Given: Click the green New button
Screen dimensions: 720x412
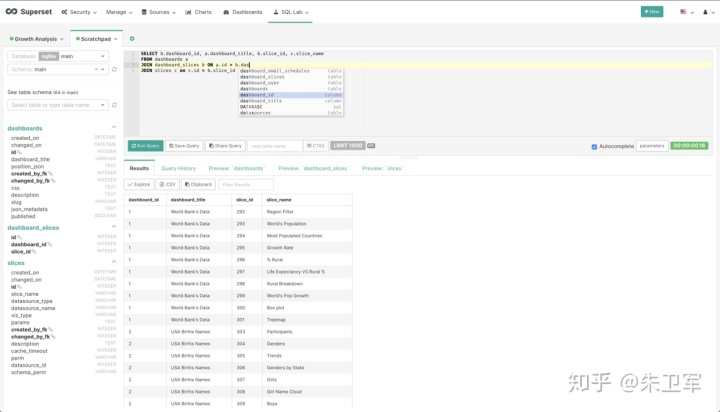Looking at the screenshot, I should click(652, 11).
